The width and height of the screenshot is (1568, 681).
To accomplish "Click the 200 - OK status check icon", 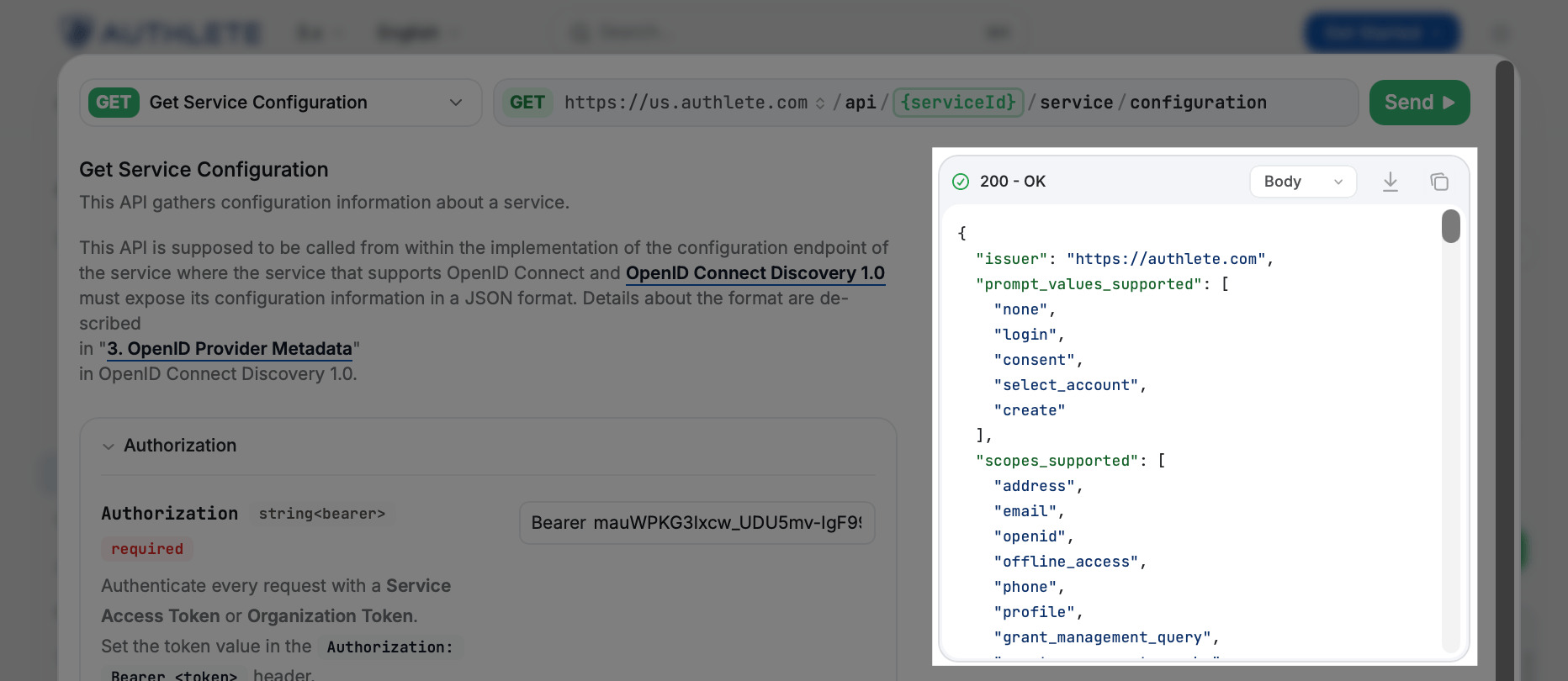I will pos(961,182).
